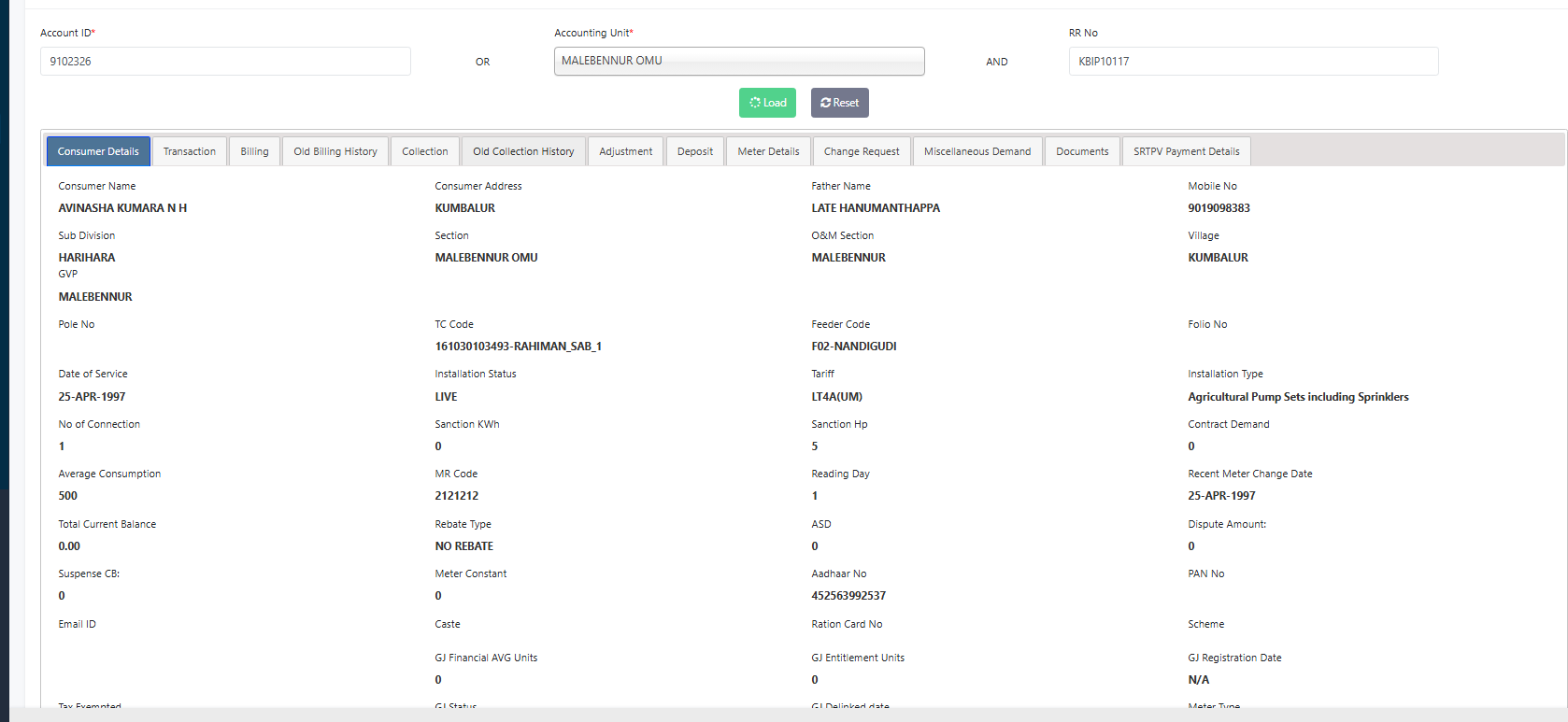Viewport: 1568px width, 722px height.
Task: Click the RR No input field
Action: tap(1253, 62)
